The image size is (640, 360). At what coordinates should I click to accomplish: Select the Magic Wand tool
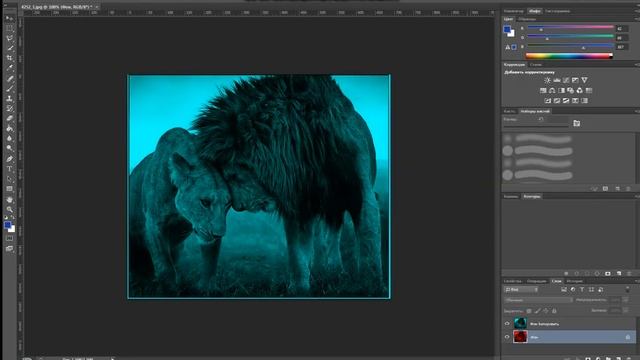tap(9, 48)
